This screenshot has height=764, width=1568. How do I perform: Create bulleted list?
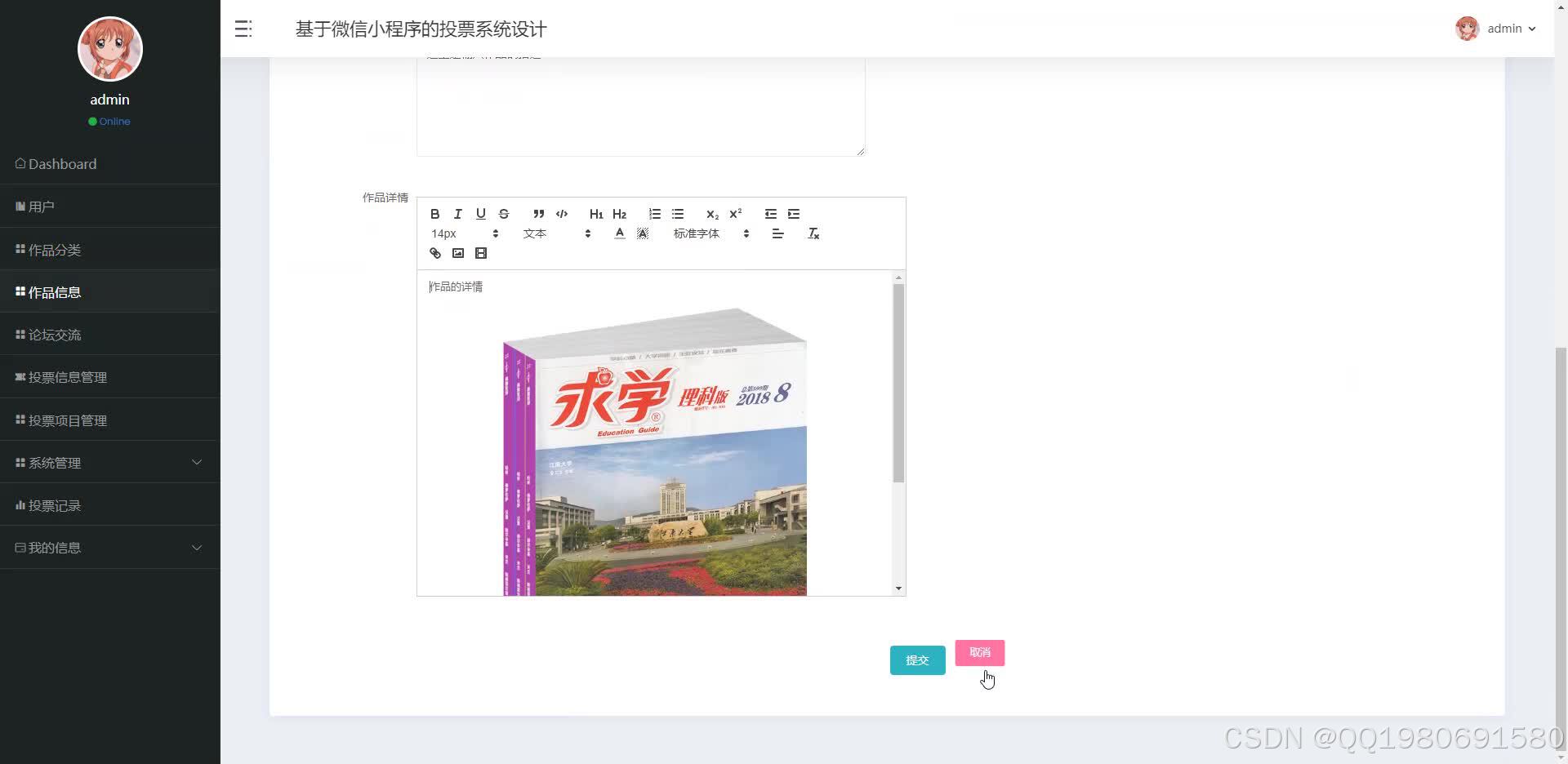click(x=678, y=214)
